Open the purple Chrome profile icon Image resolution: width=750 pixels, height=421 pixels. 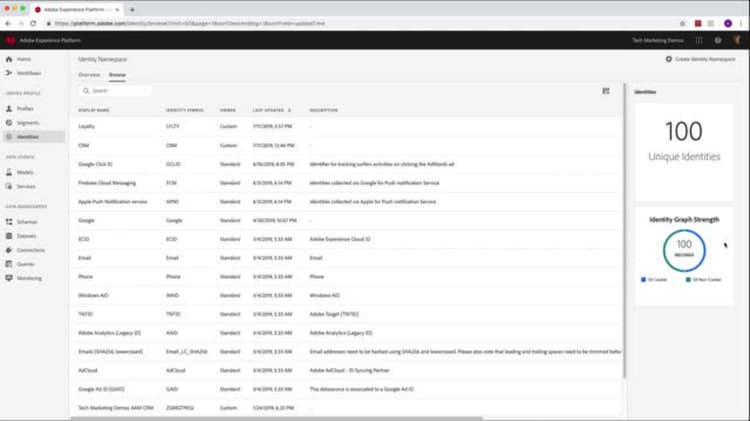coord(728,23)
